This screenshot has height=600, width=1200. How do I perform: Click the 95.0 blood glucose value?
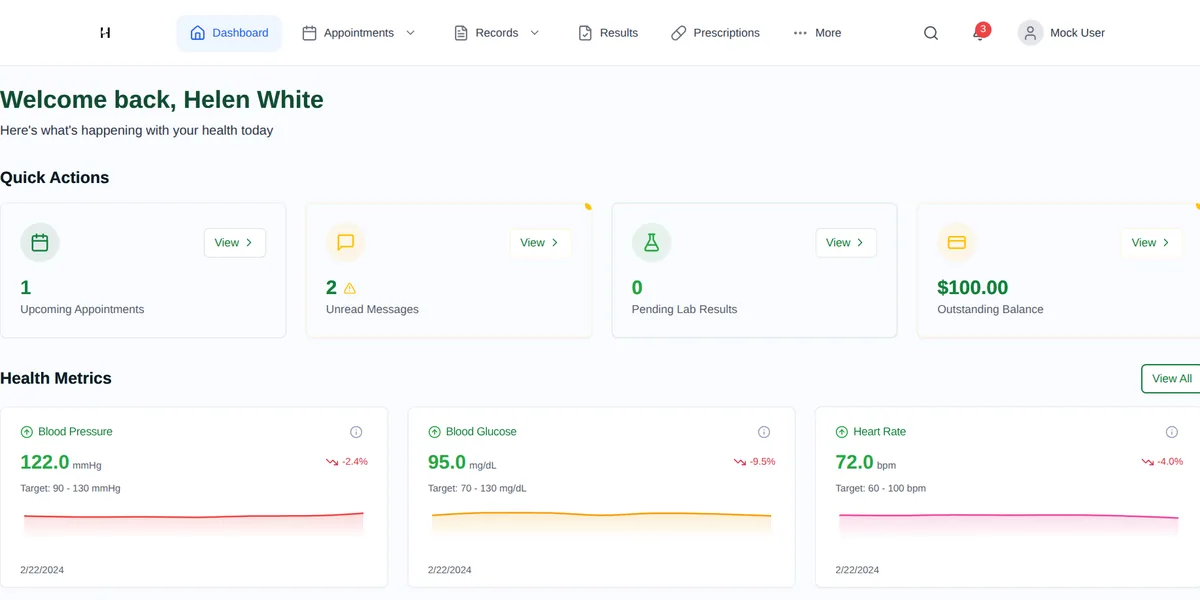tap(447, 462)
